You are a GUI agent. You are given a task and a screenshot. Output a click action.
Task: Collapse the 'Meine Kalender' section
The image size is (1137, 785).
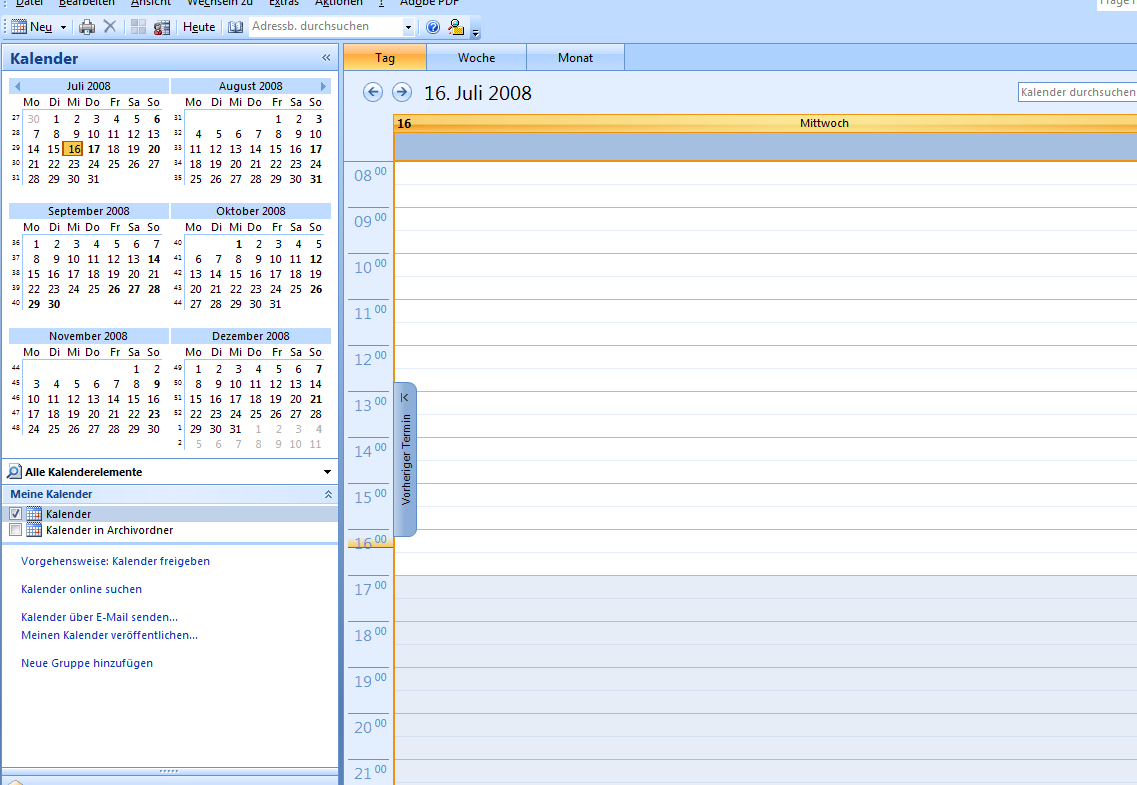[328, 494]
